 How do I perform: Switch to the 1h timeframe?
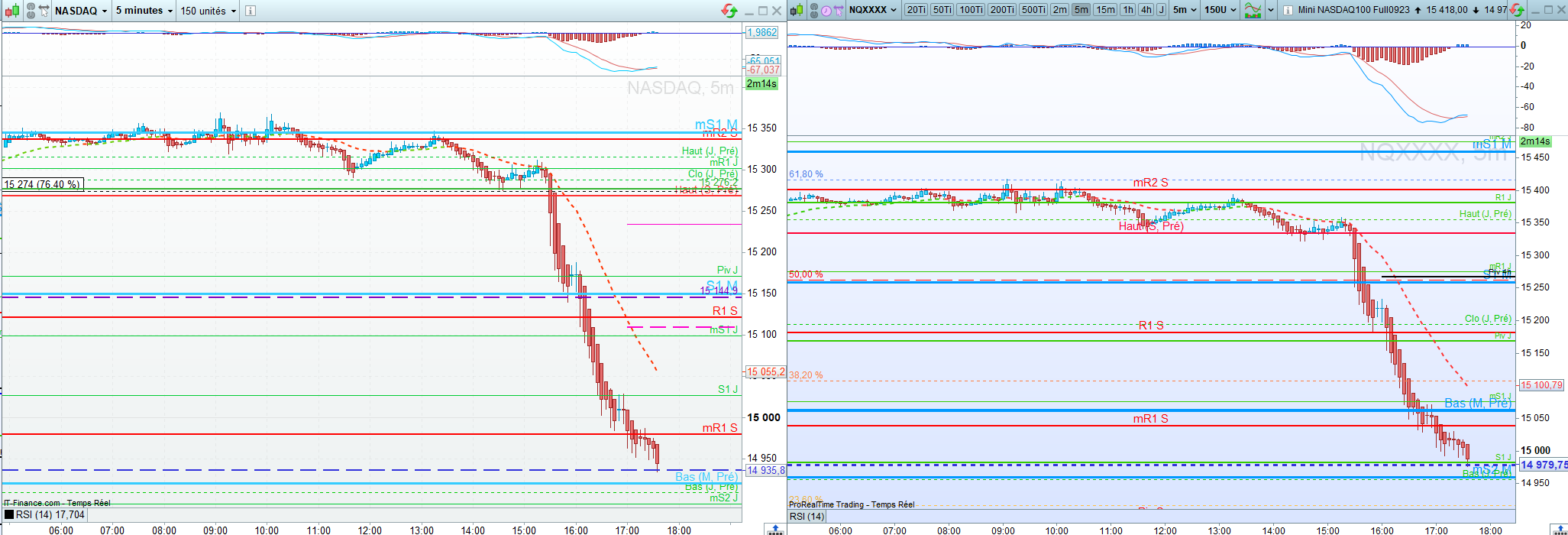[x=1128, y=10]
